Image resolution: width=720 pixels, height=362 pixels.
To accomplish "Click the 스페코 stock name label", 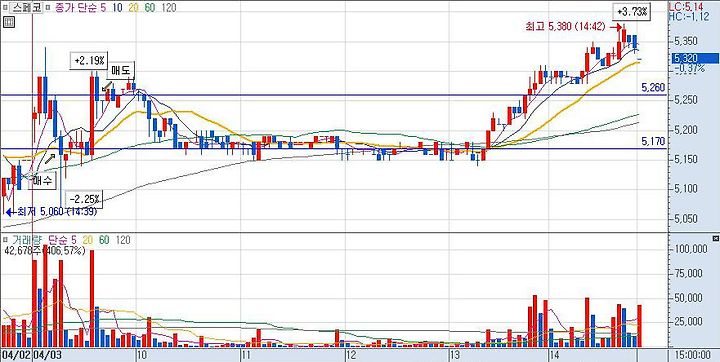I will point(27,7).
